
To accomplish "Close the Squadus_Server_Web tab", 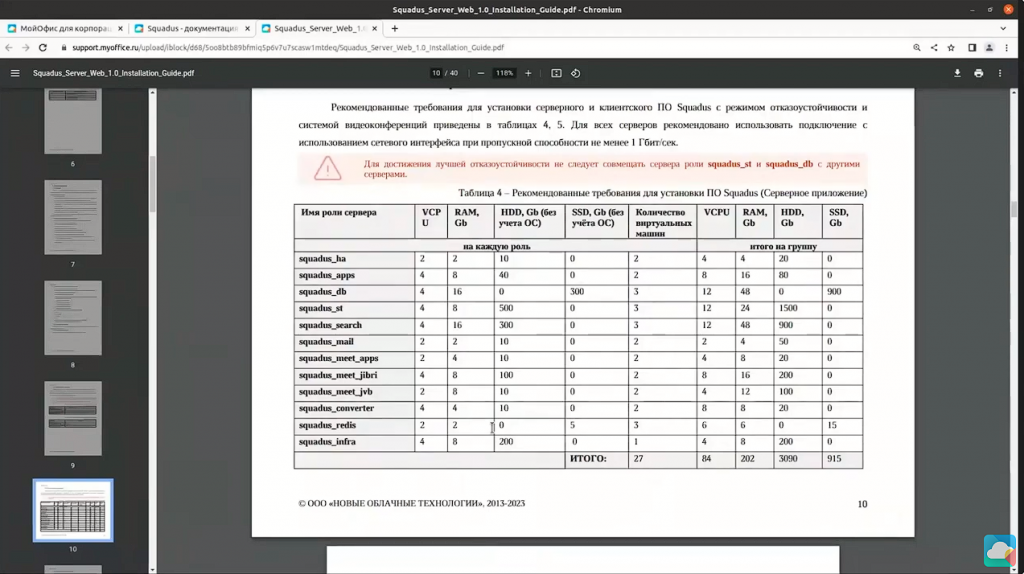I will (374, 29).
